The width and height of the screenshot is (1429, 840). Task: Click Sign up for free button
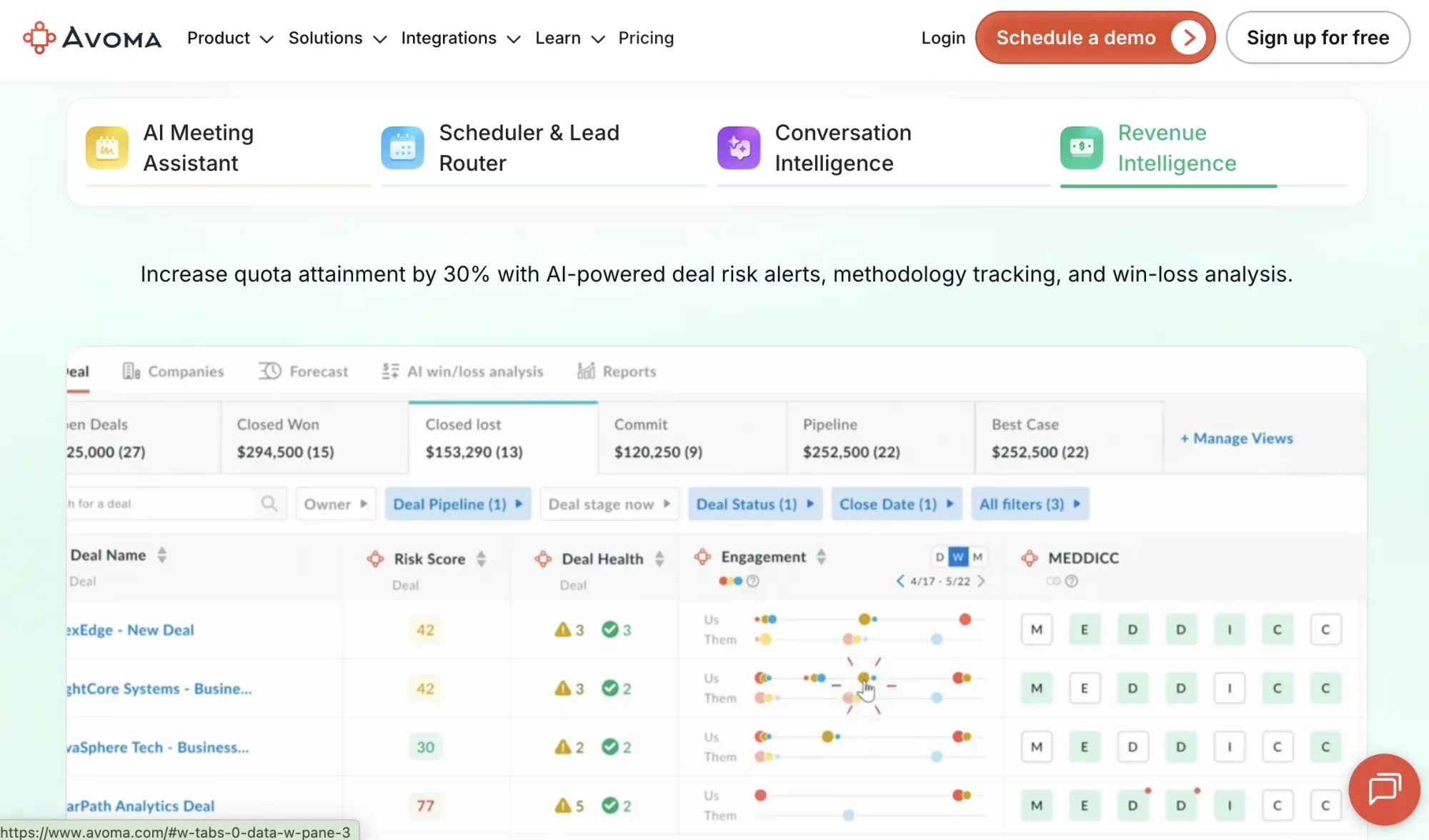1318,37
